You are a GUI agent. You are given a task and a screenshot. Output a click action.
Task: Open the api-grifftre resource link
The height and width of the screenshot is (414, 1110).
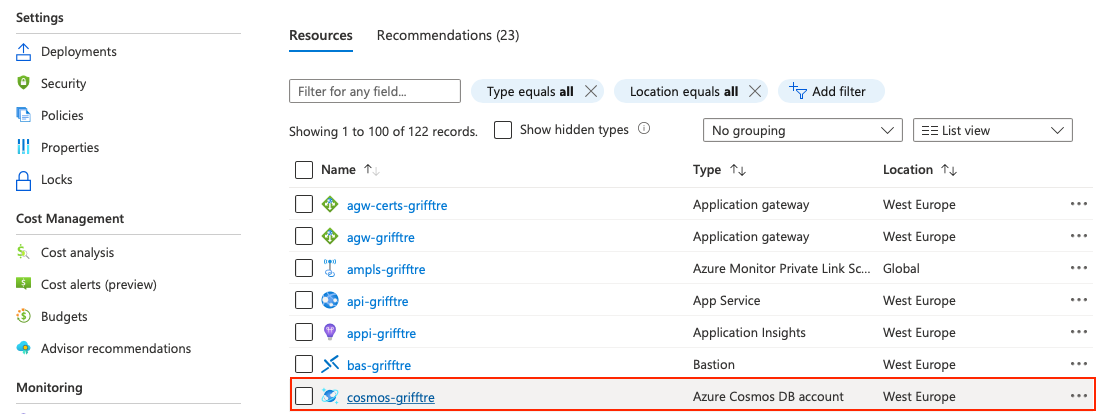pyautogui.click(x=377, y=301)
